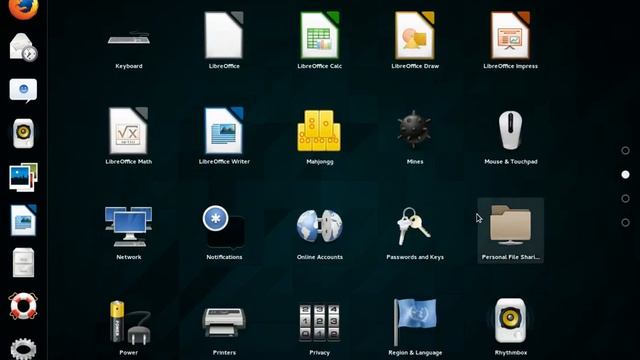
Task: Open Mouse & Touchpad settings
Action: [x=511, y=131]
